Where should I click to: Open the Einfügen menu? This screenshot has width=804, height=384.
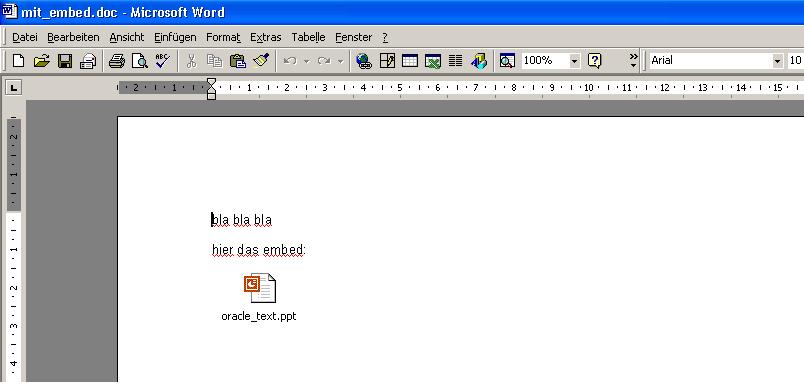tap(175, 37)
